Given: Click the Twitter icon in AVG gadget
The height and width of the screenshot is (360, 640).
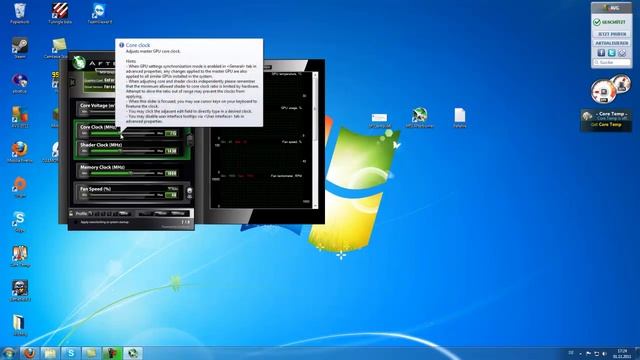Looking at the screenshot, I should [611, 53].
